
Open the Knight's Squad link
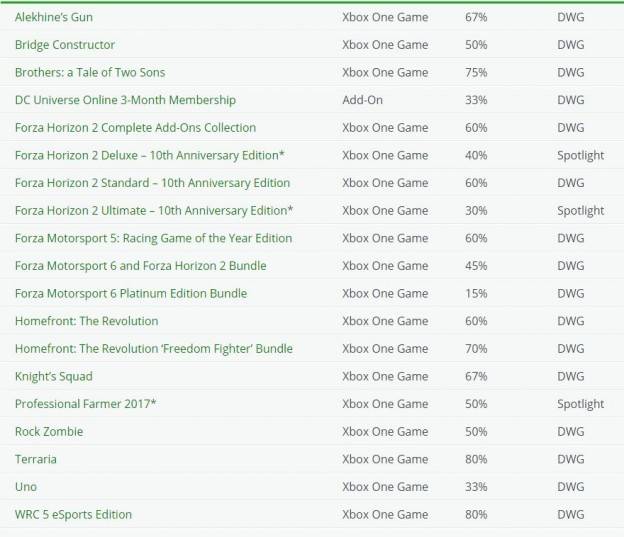[54, 376]
